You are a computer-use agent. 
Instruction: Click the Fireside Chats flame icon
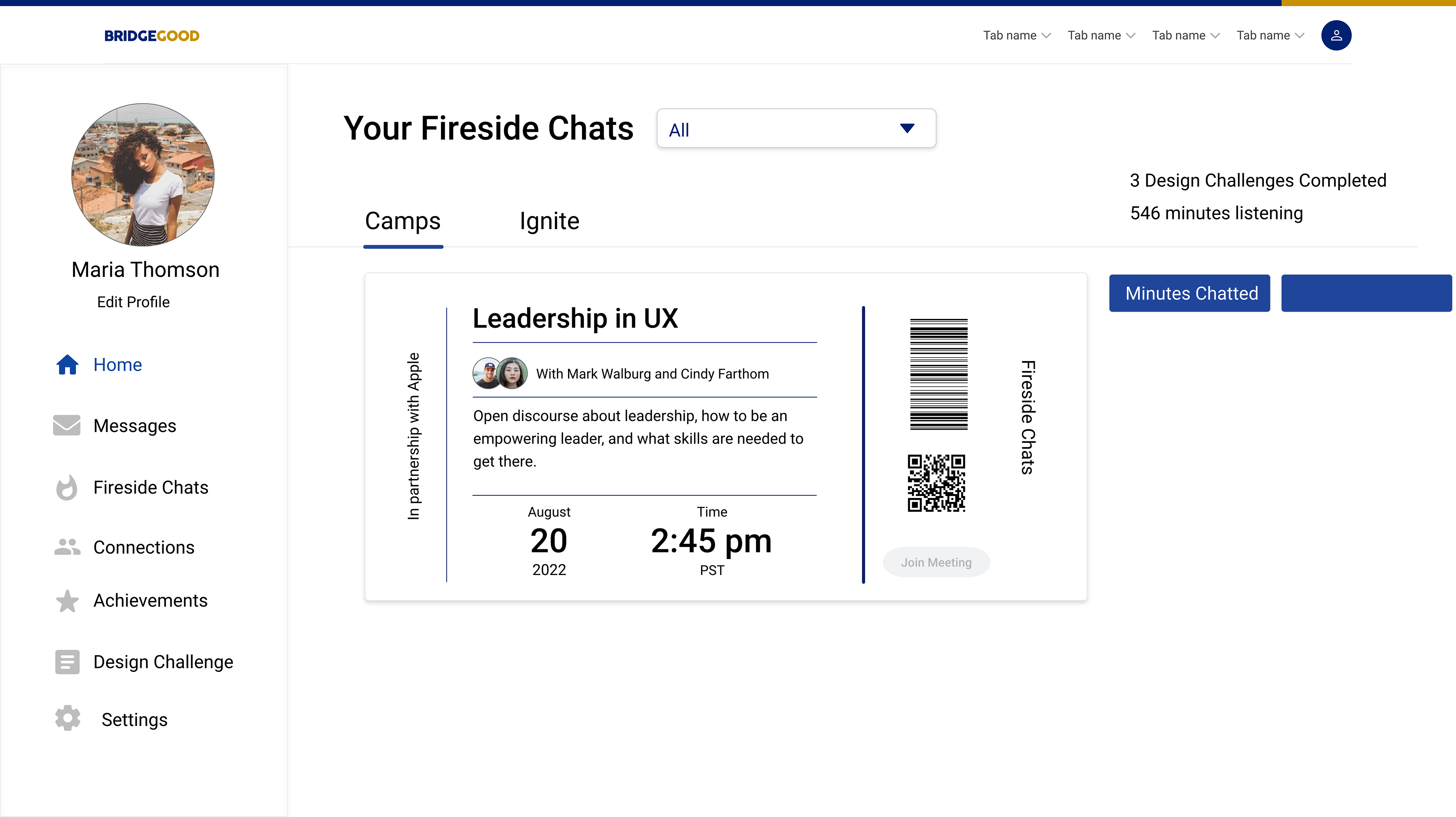click(67, 487)
